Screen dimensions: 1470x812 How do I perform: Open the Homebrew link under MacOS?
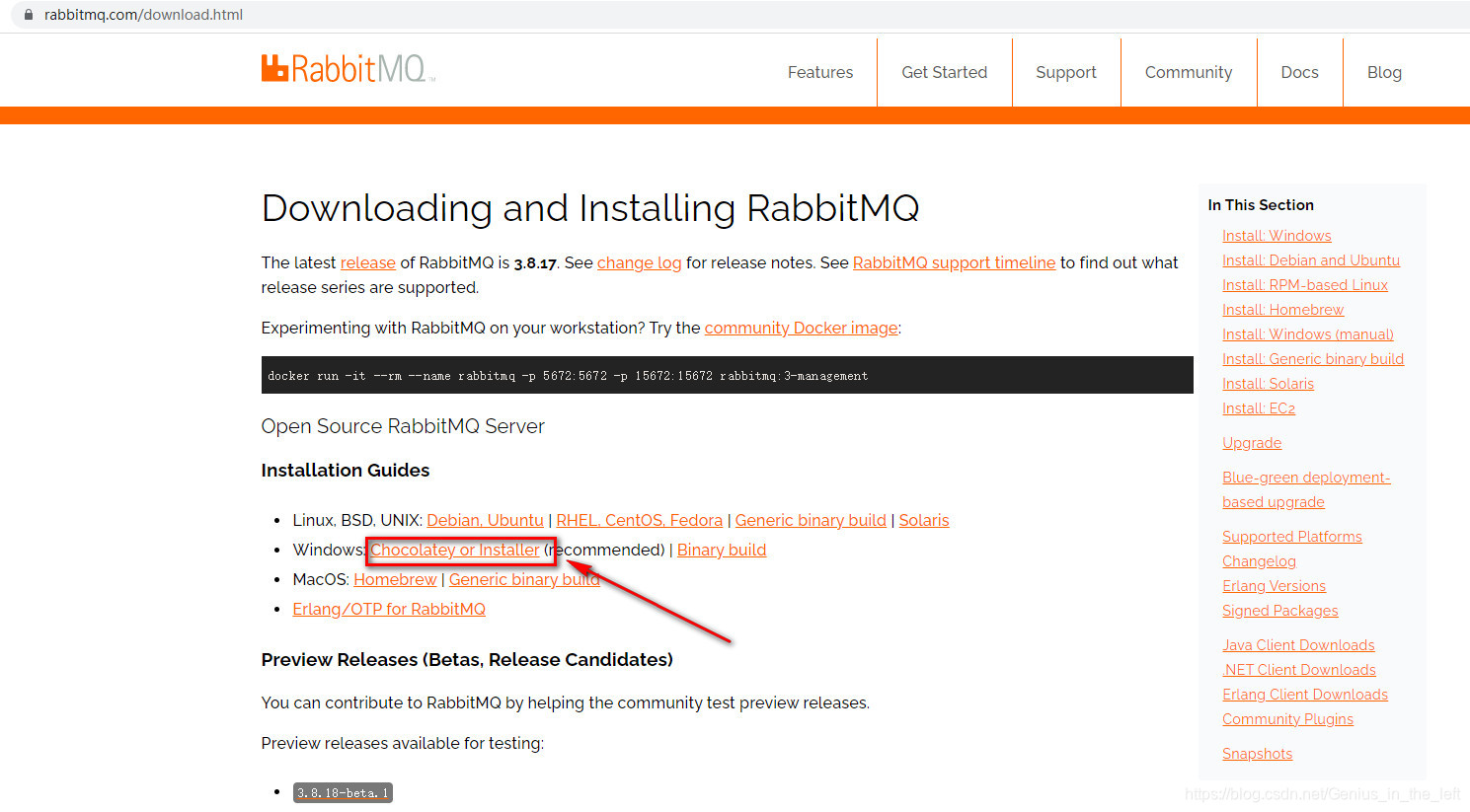pos(395,579)
